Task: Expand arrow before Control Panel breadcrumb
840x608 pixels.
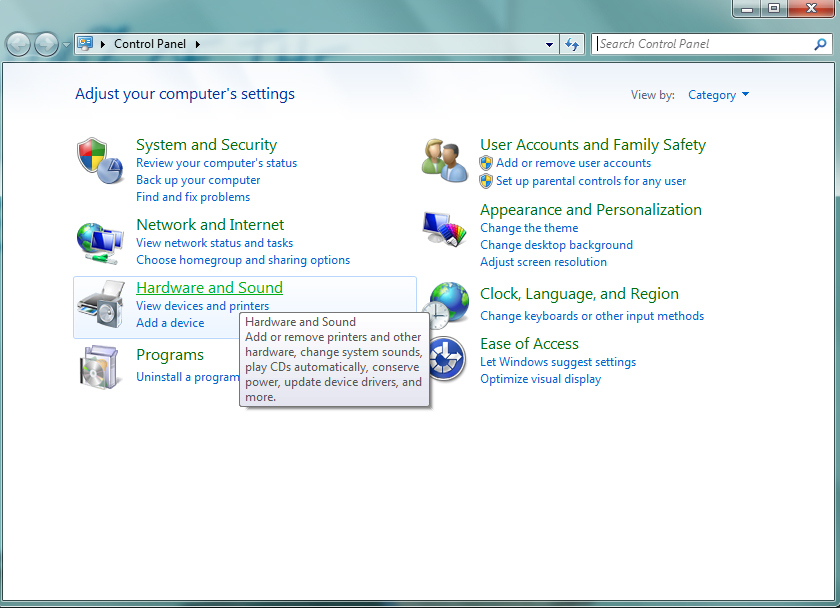Action: coord(103,44)
